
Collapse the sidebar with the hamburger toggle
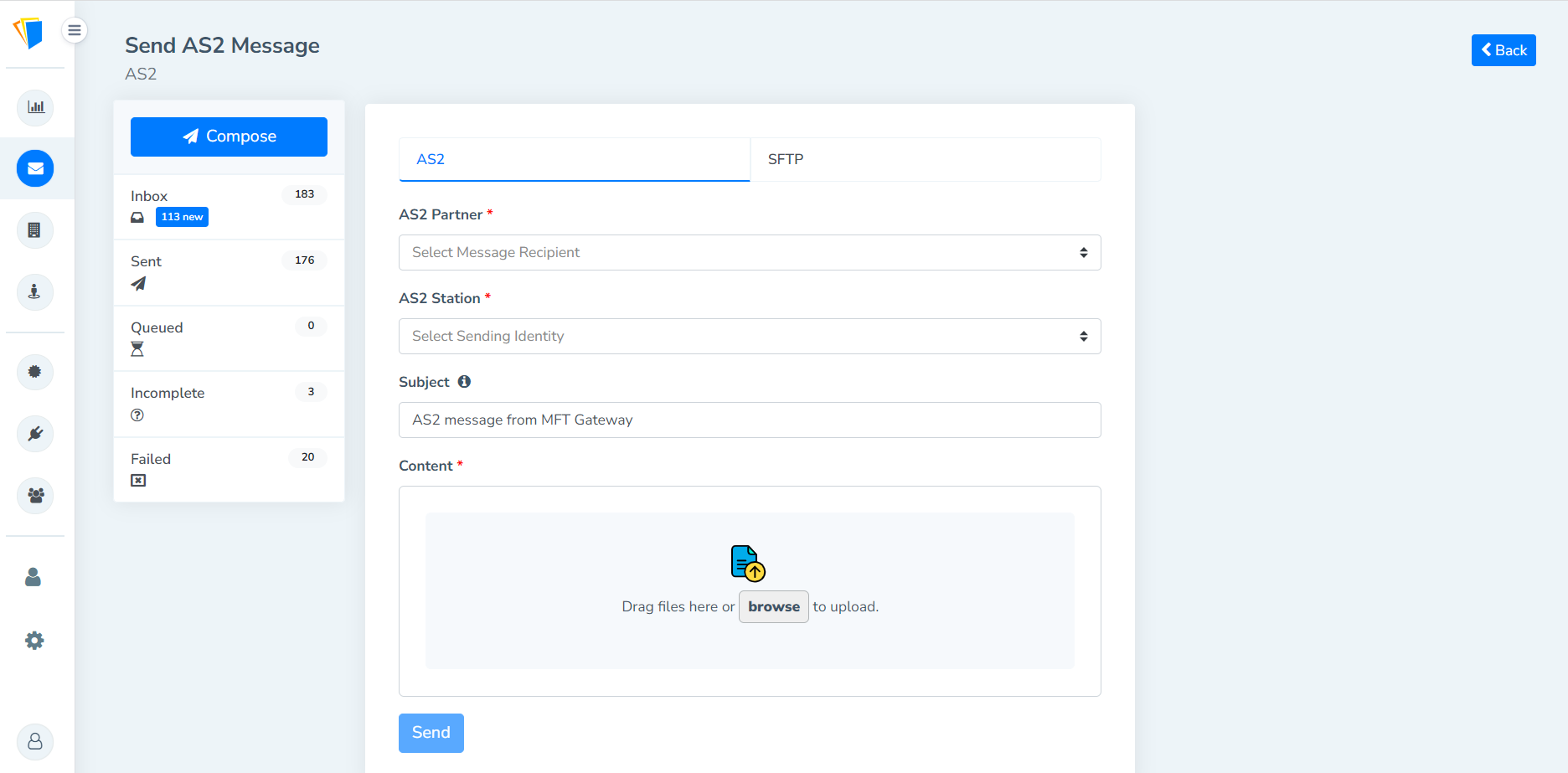75,29
